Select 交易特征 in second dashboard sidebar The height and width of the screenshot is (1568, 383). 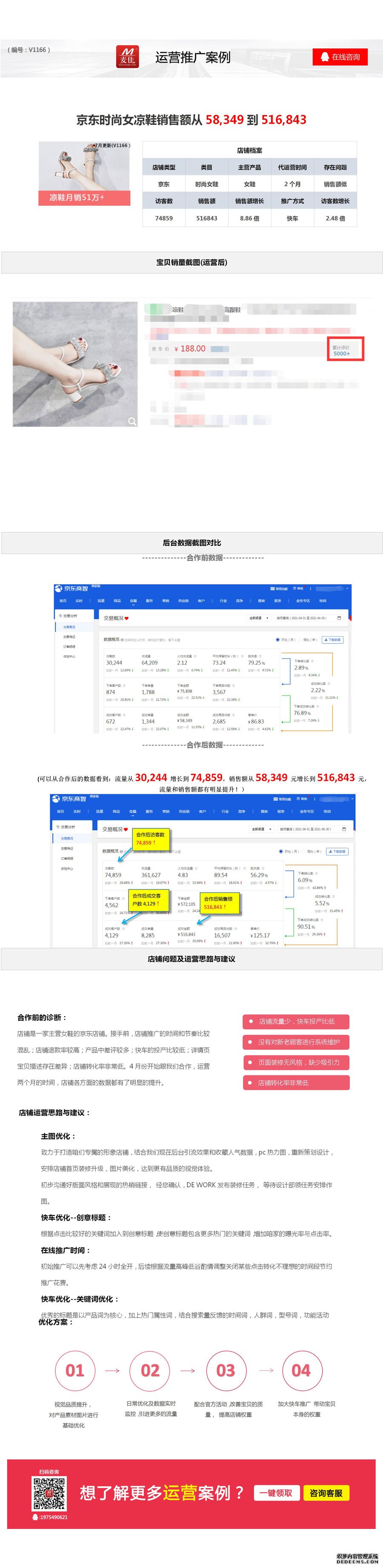(x=67, y=848)
